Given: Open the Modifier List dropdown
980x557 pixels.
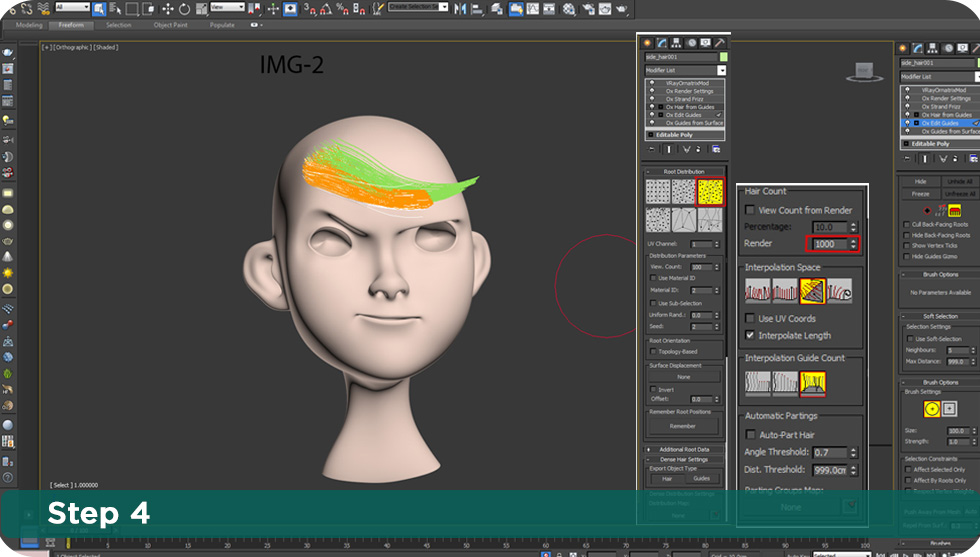Looking at the screenshot, I should (x=722, y=71).
